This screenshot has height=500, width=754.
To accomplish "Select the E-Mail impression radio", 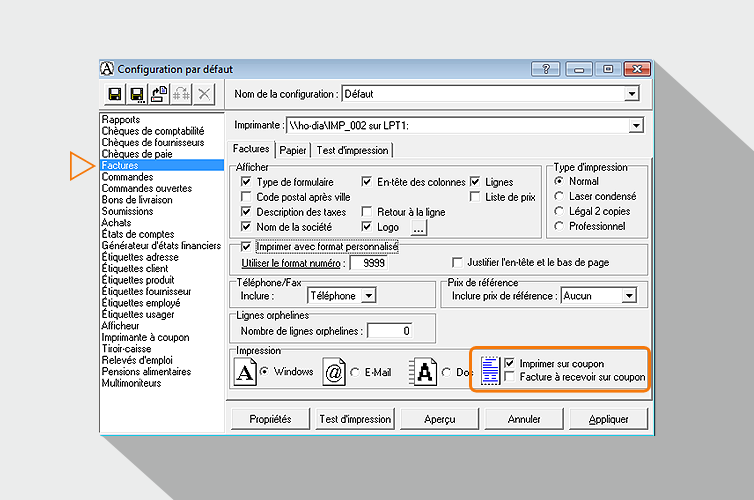I will coord(355,372).
